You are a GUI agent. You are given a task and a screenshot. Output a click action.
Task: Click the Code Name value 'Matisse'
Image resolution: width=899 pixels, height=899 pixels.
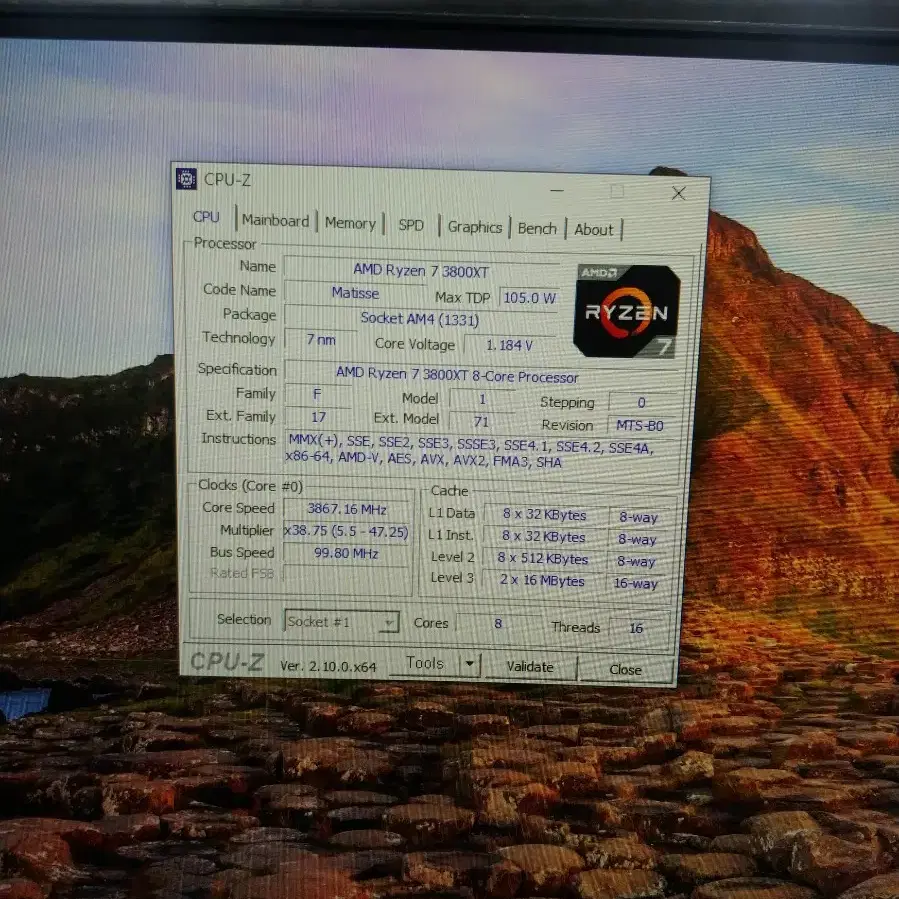[355, 293]
